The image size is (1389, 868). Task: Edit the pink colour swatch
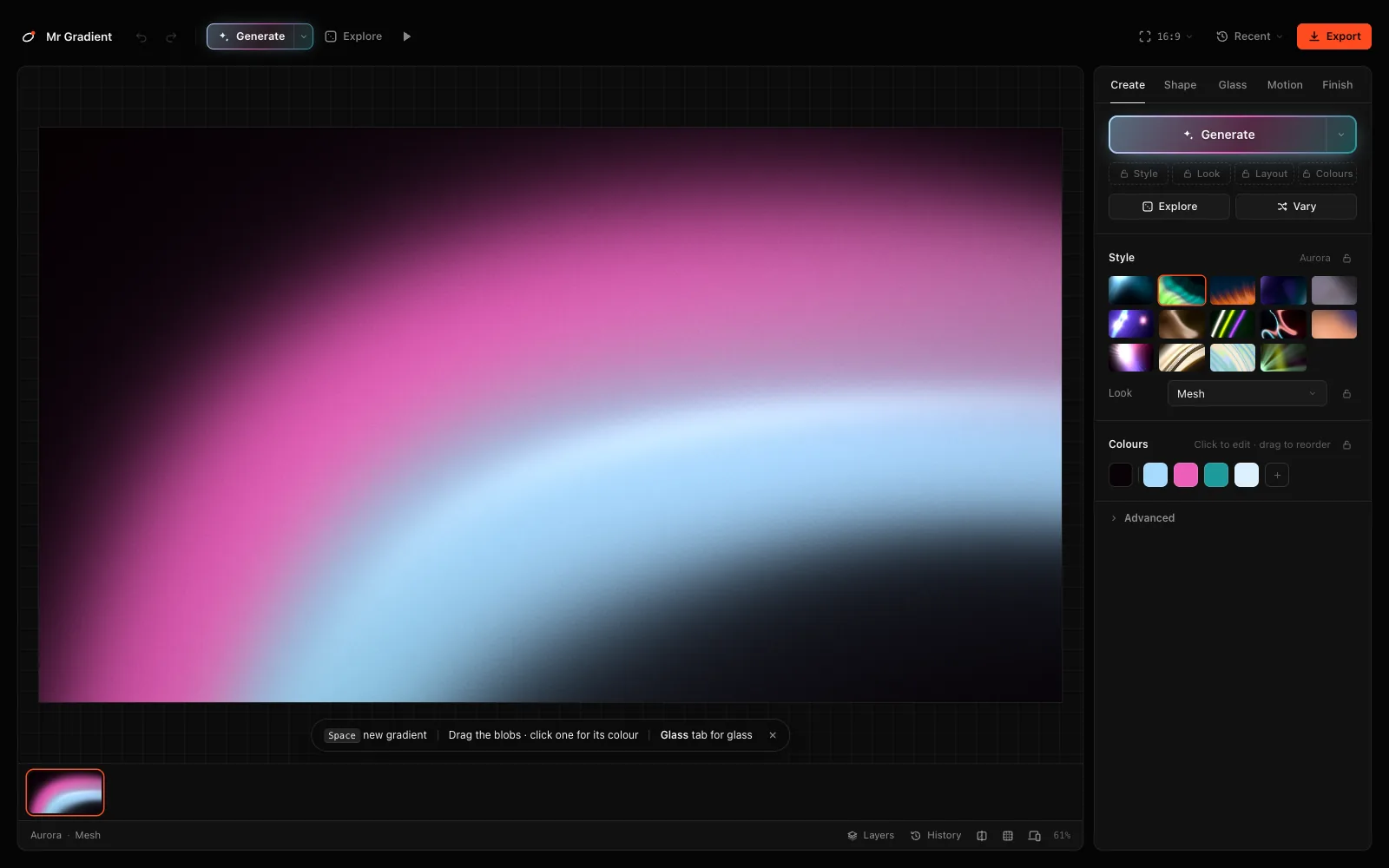1186,475
